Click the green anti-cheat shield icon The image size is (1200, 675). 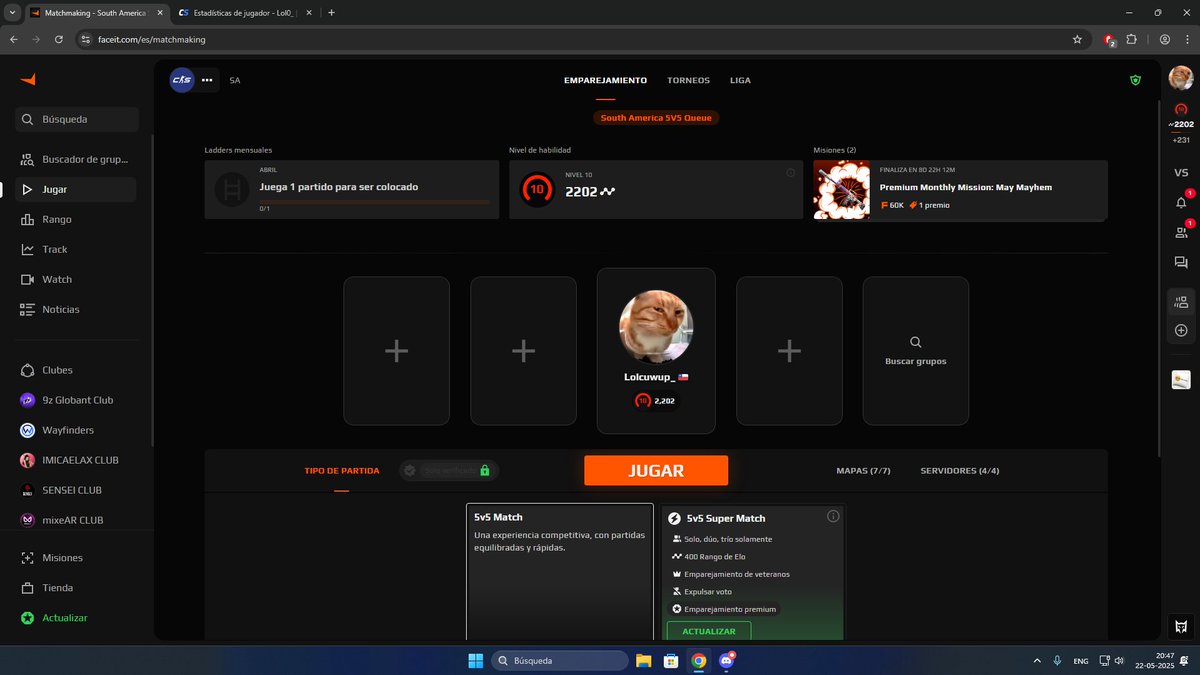[1135, 80]
